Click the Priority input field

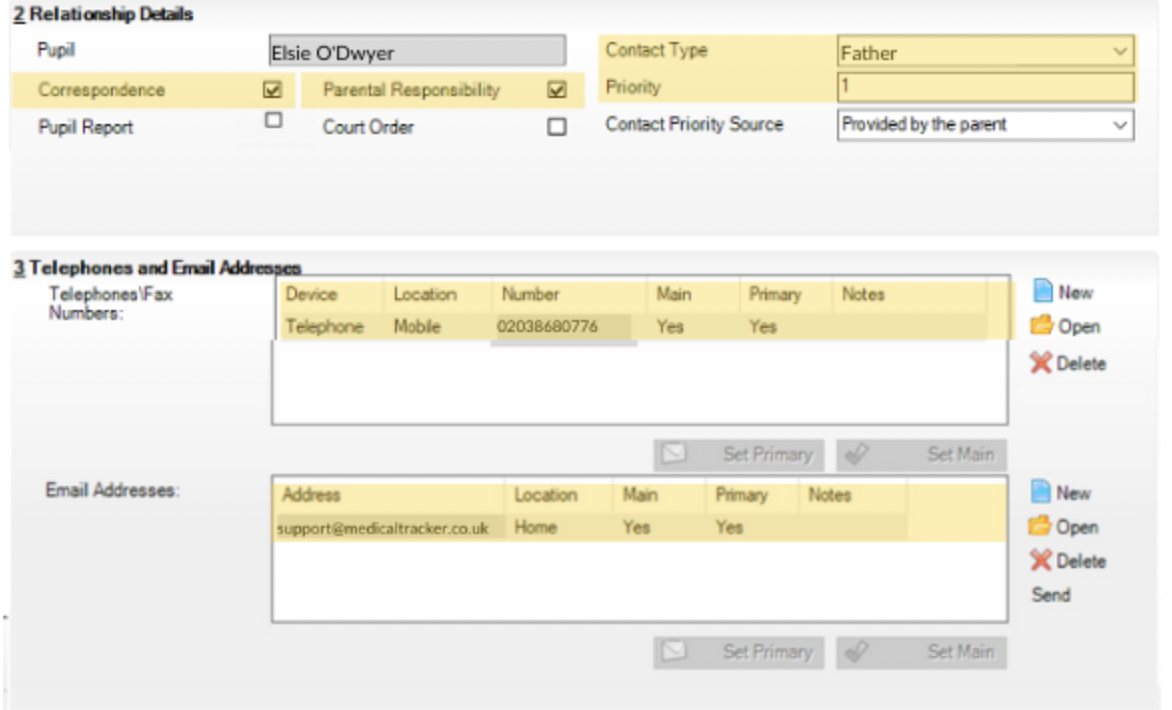984,88
